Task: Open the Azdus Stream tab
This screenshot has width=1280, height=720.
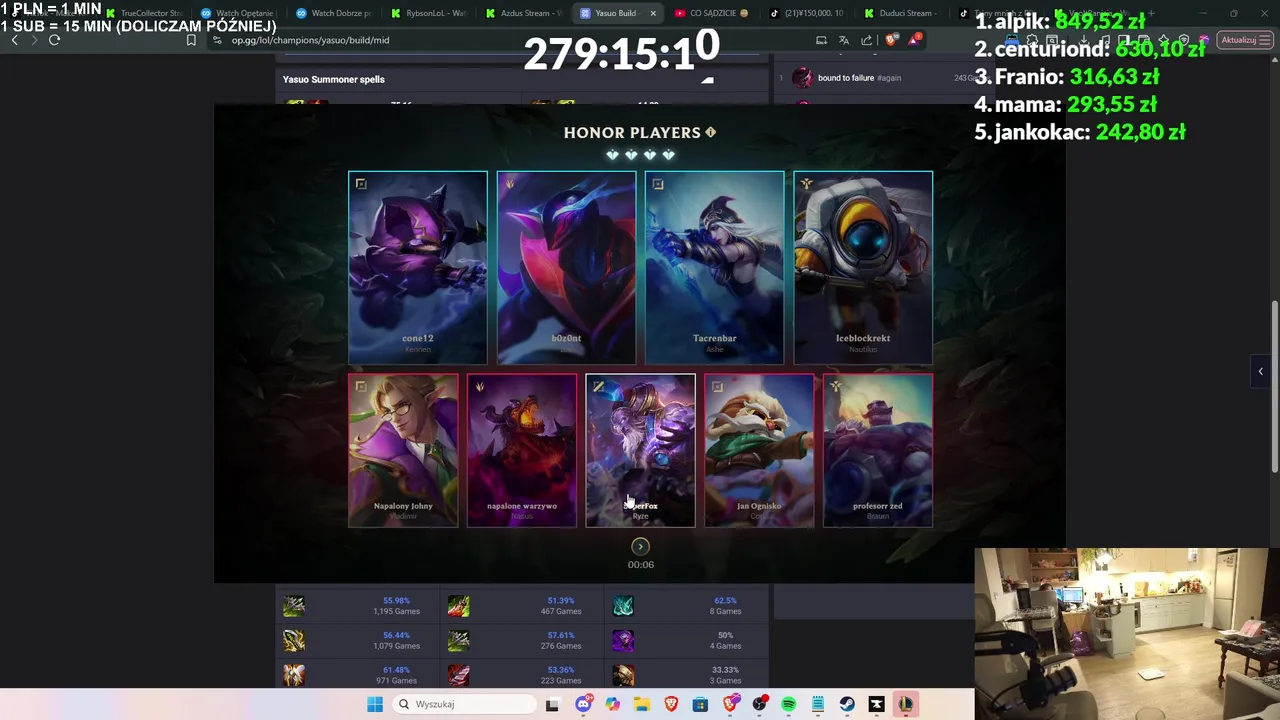Action: 523,13
